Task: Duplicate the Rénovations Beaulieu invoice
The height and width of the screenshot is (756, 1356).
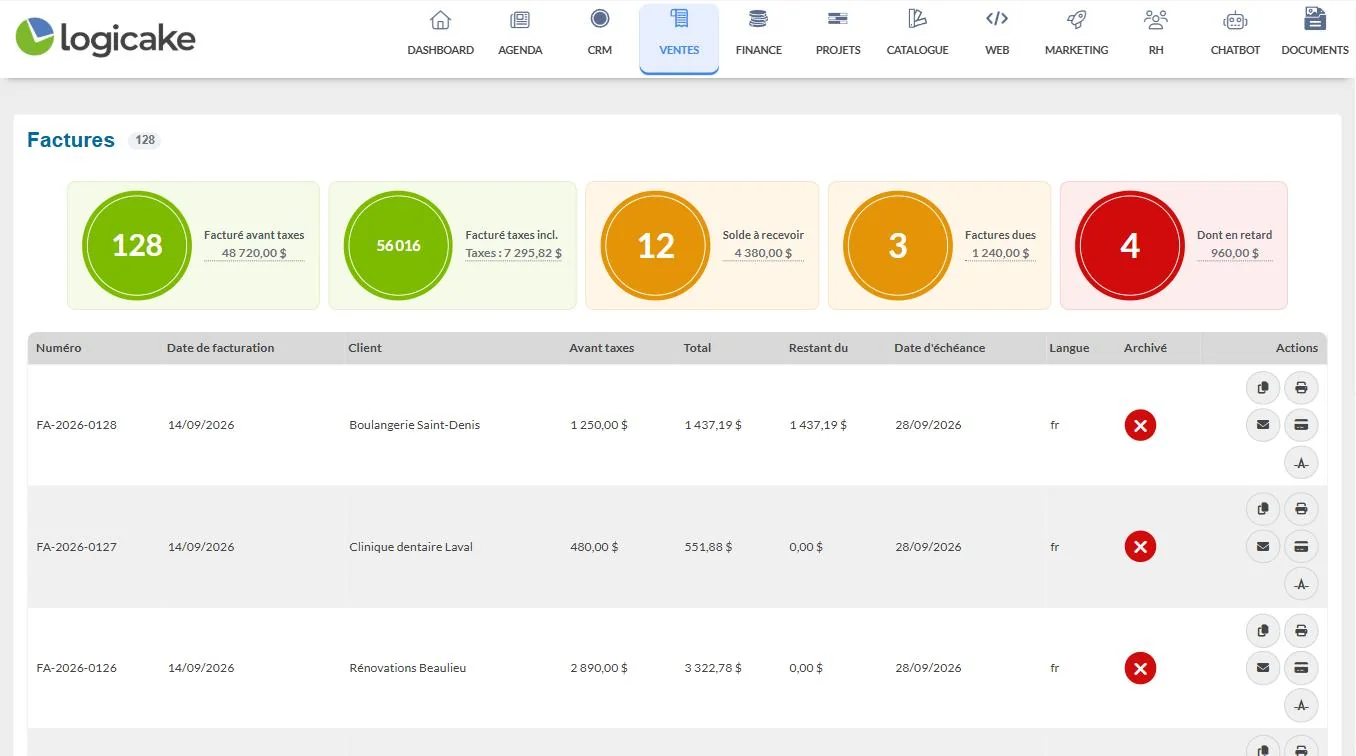Action: pos(1263,630)
